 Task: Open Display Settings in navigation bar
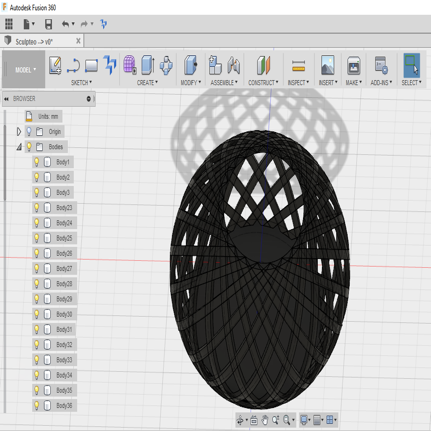point(305,420)
